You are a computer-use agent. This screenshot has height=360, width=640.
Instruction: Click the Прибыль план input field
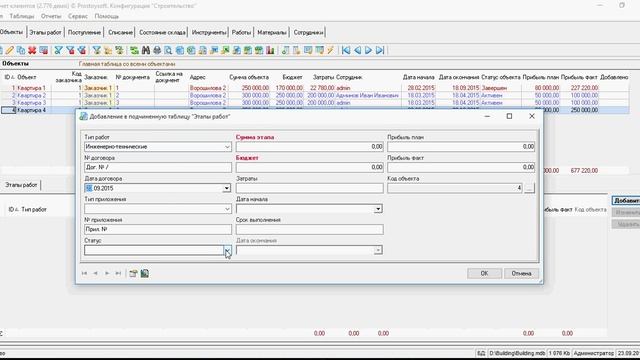click(x=461, y=147)
